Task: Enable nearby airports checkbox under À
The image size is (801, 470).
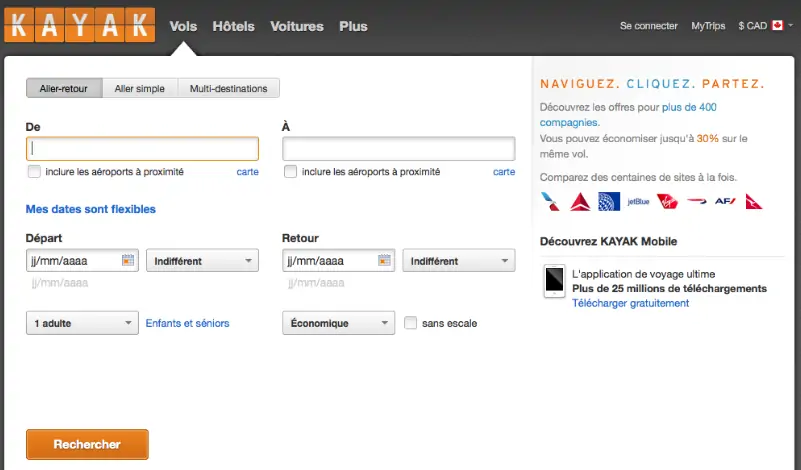Action: [291, 172]
